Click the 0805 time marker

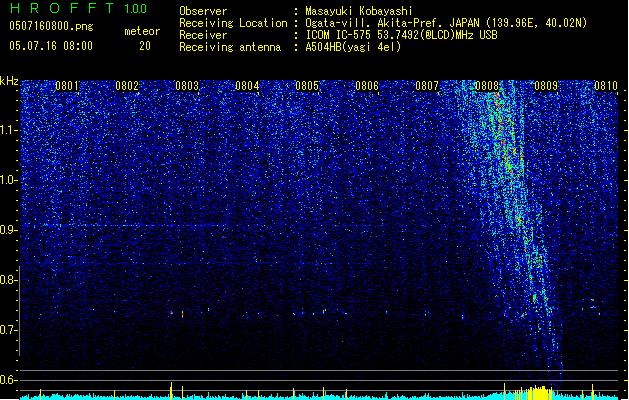click(307, 86)
